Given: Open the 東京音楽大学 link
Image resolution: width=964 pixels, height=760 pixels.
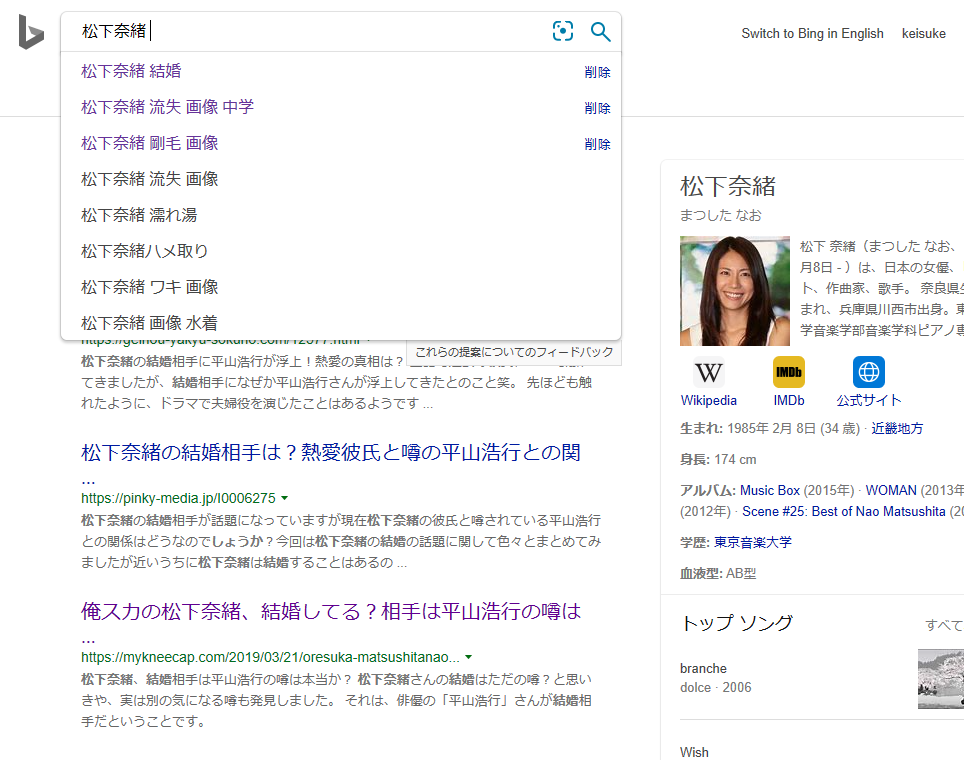Looking at the screenshot, I should [753, 542].
